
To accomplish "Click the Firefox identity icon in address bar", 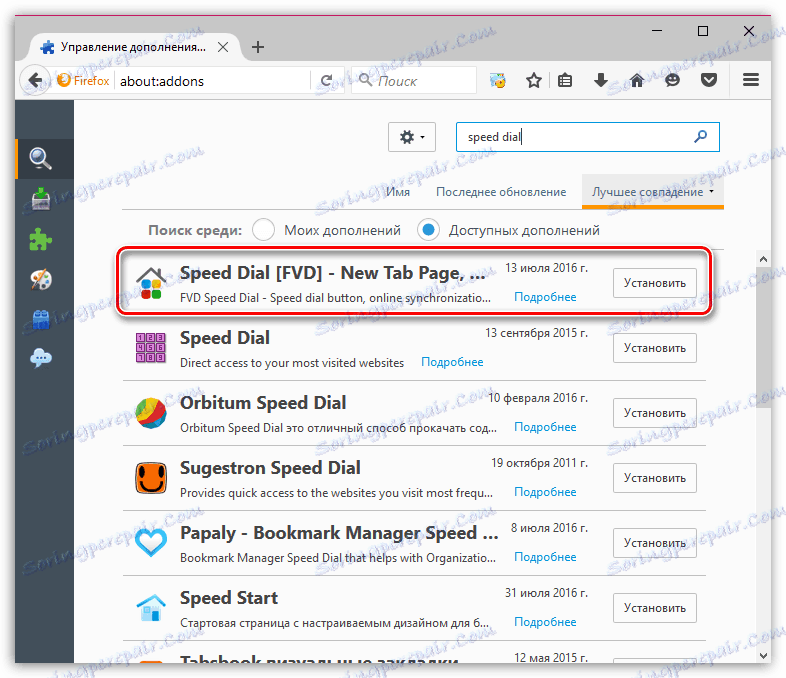I will tap(83, 80).
